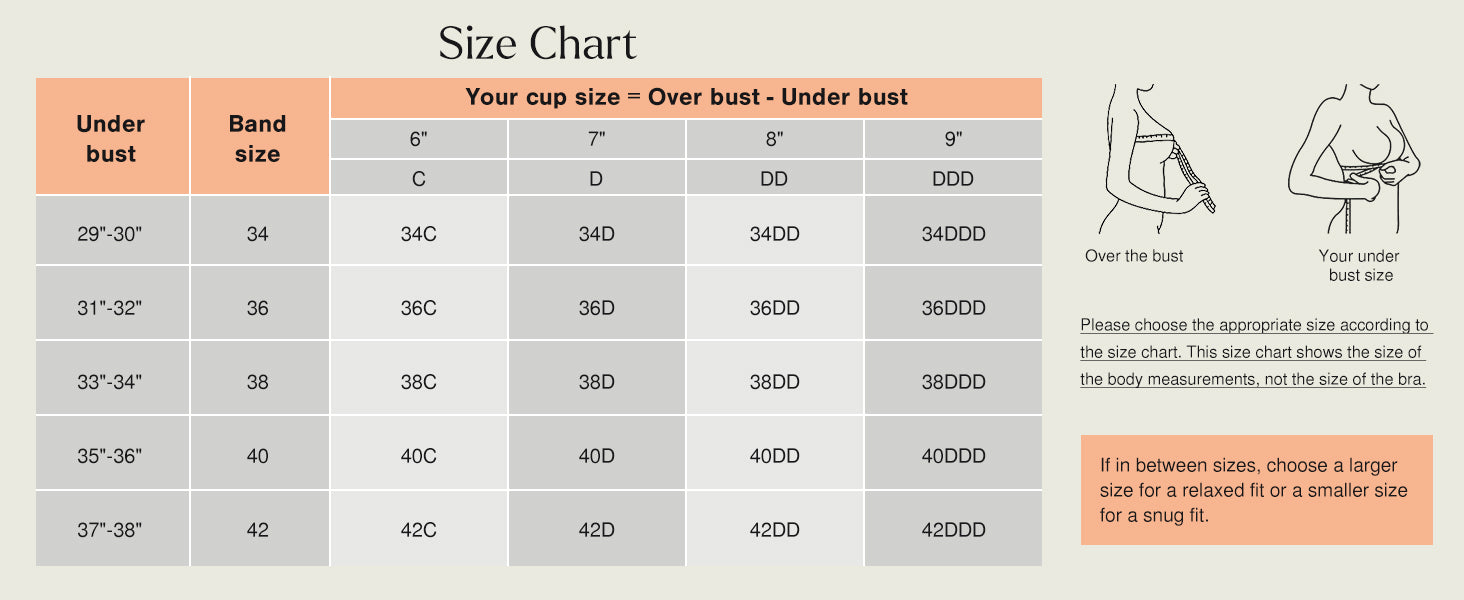Click the 8" difference column label
This screenshot has width=1464, height=600.
tap(775, 140)
